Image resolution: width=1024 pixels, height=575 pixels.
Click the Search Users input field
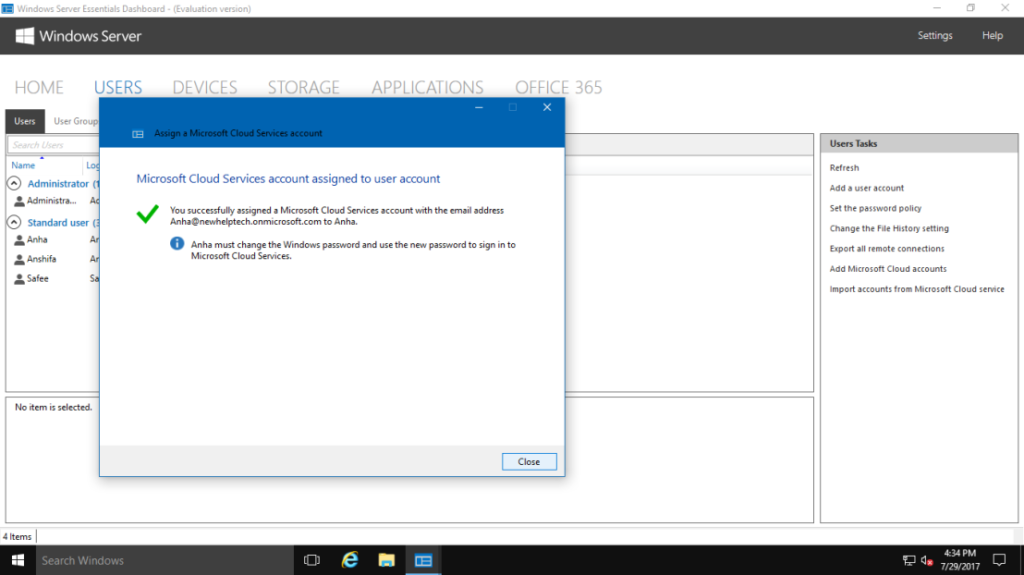[54, 145]
